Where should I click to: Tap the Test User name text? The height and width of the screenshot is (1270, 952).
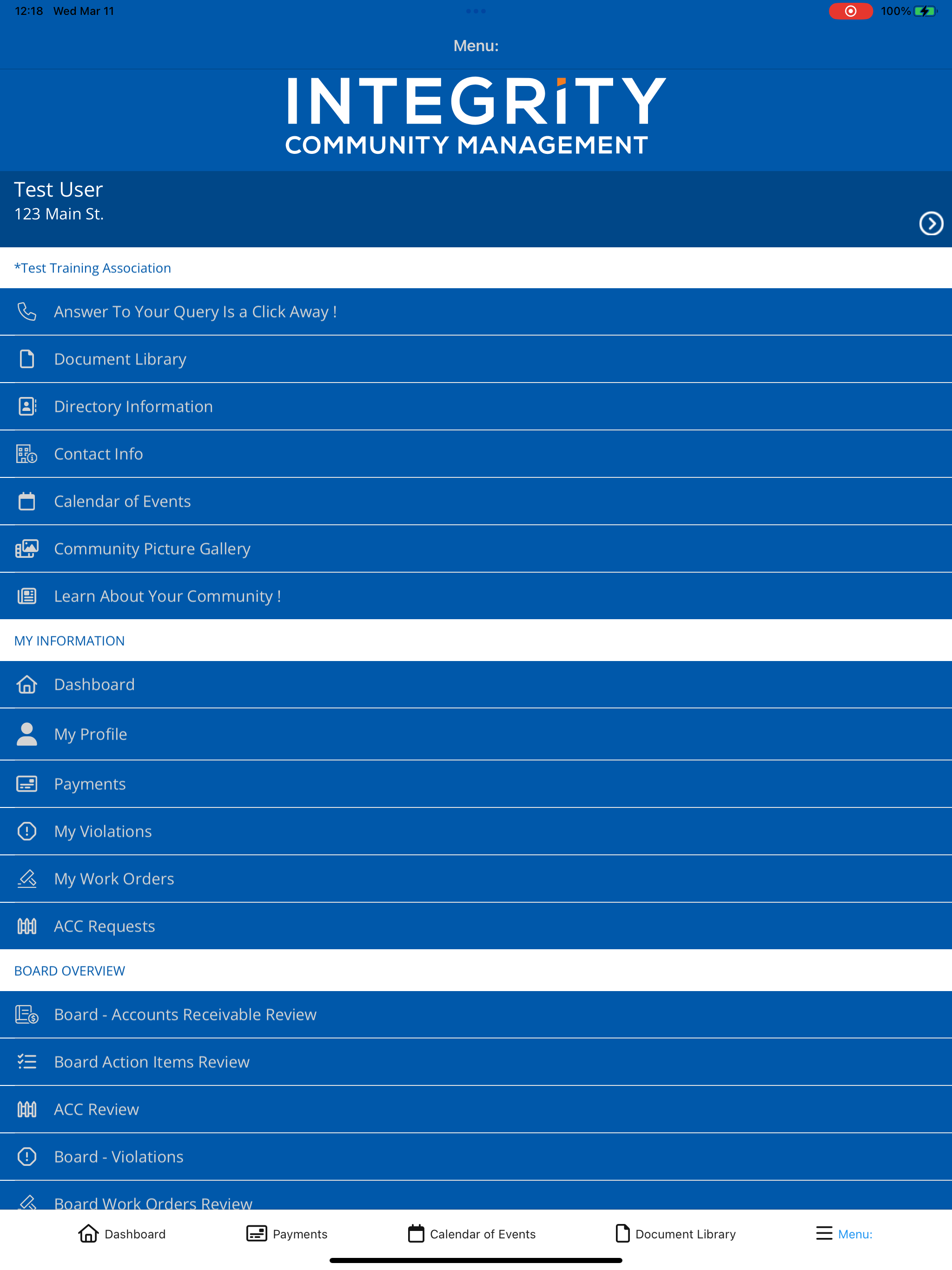coord(58,190)
